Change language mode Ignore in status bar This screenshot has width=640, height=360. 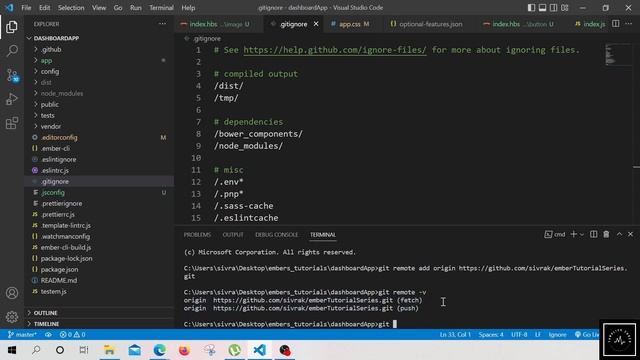(557, 335)
